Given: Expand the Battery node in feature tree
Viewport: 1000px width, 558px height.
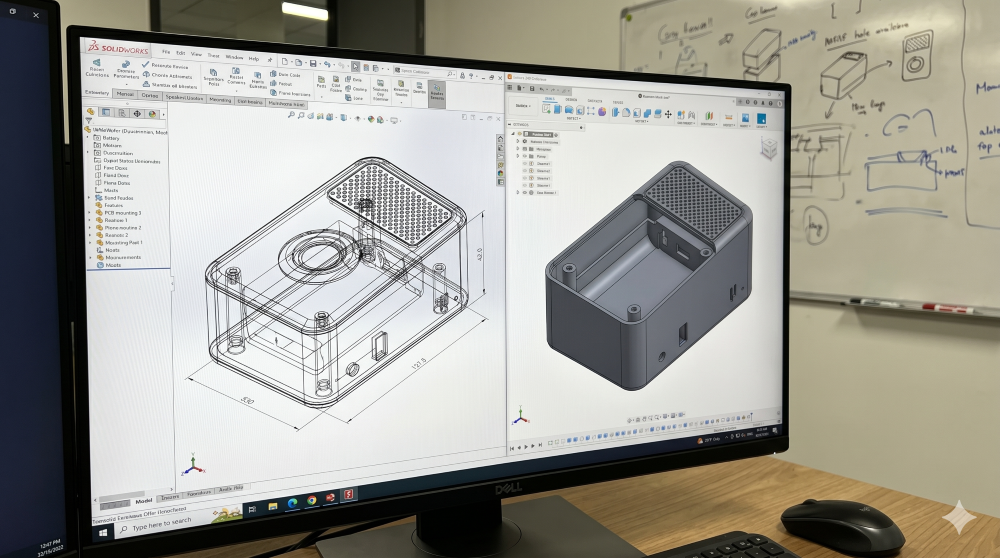Looking at the screenshot, I should tap(89, 138).
